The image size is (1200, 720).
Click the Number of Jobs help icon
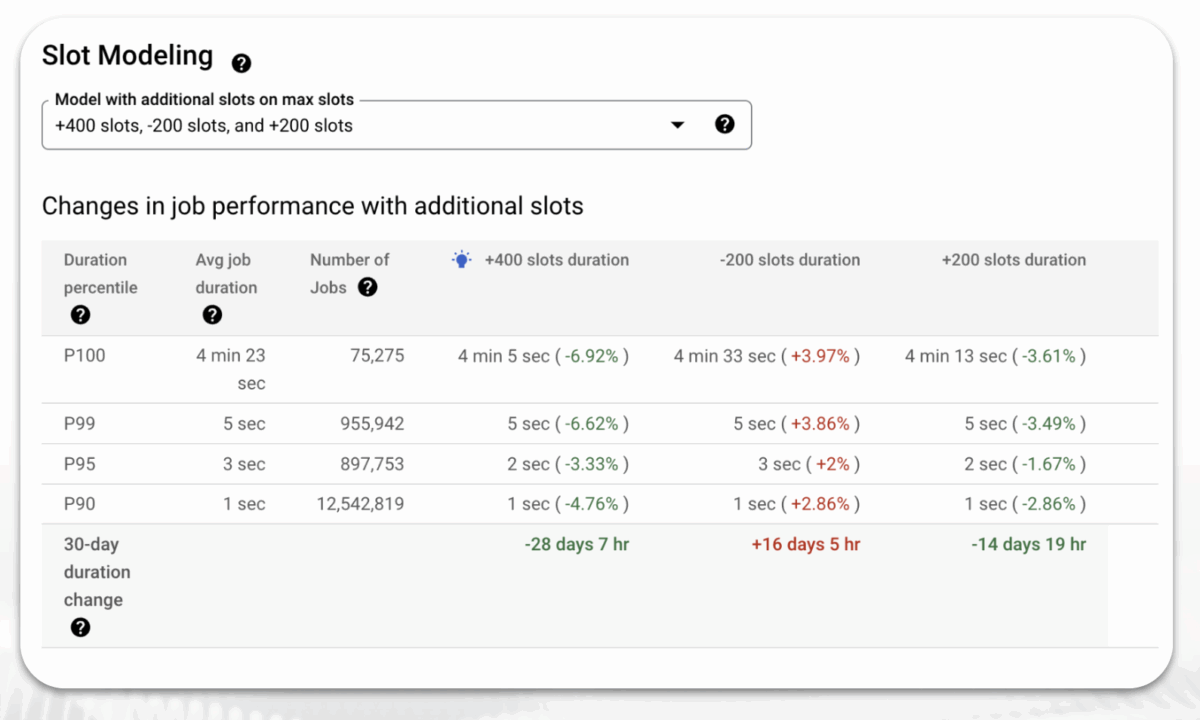pos(367,287)
